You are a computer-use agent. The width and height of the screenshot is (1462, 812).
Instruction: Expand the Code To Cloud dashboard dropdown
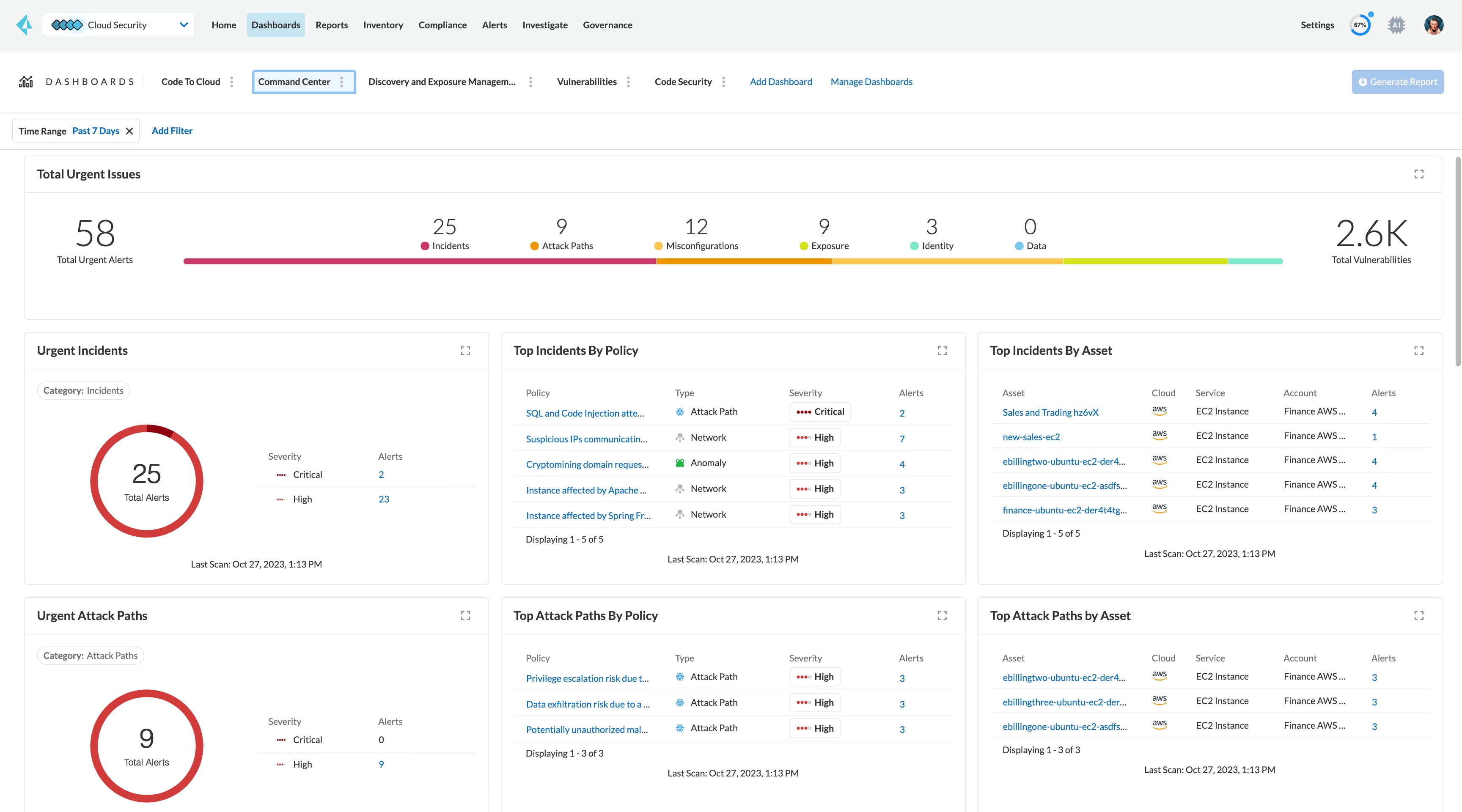tap(231, 81)
